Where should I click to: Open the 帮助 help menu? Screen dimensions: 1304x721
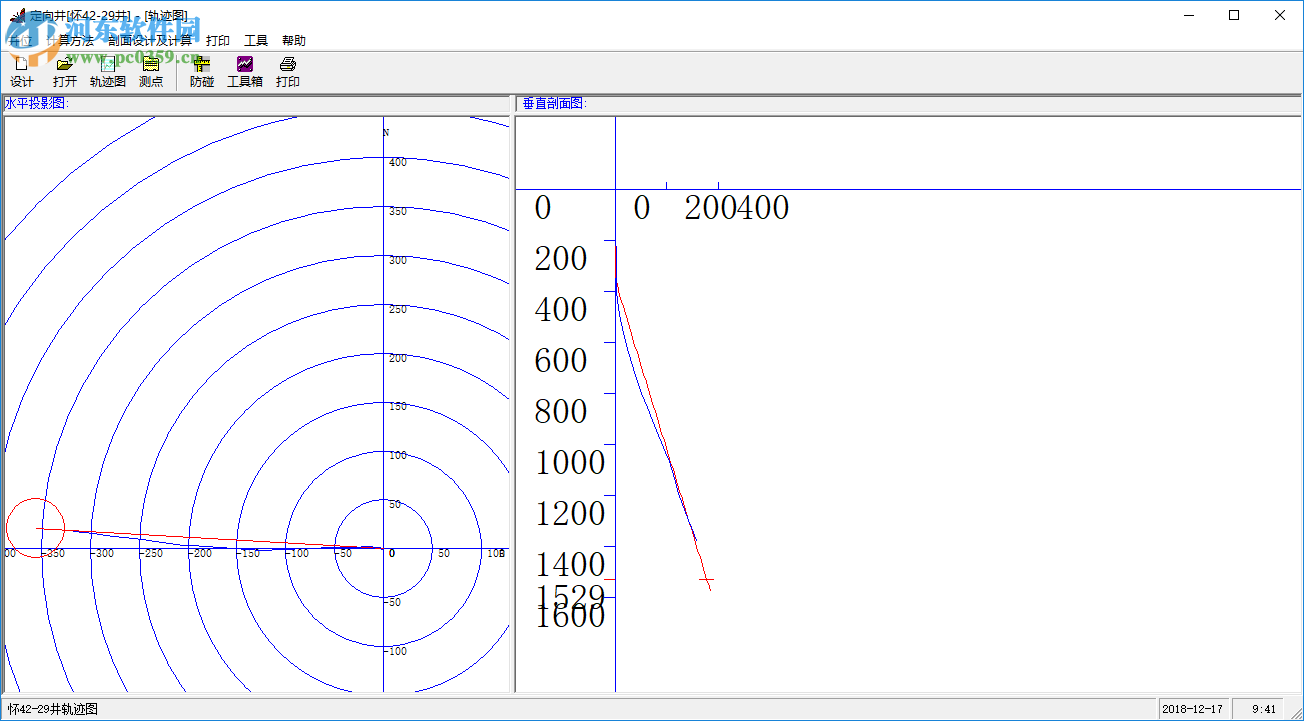294,41
